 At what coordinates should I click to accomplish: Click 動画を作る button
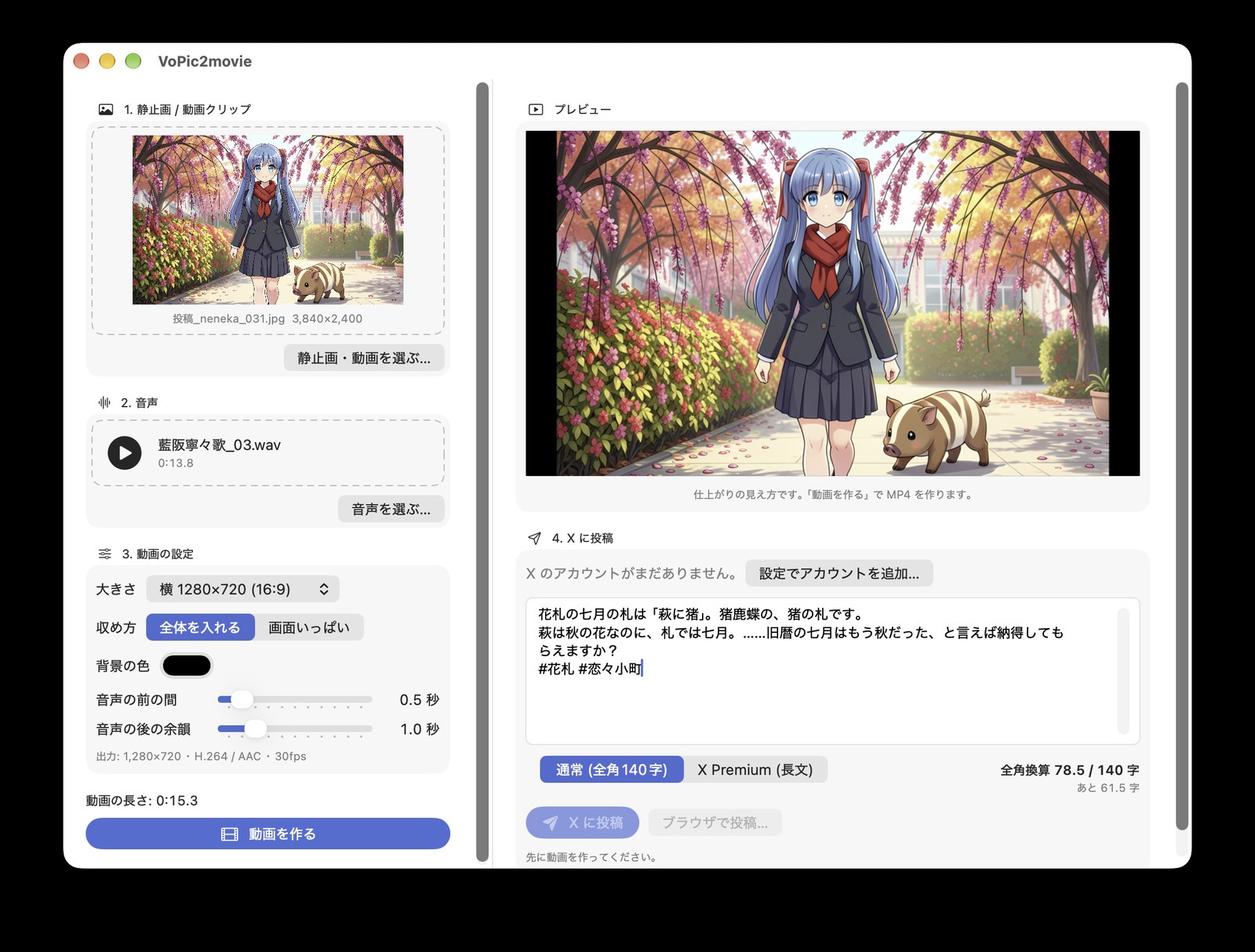pyautogui.click(x=267, y=834)
